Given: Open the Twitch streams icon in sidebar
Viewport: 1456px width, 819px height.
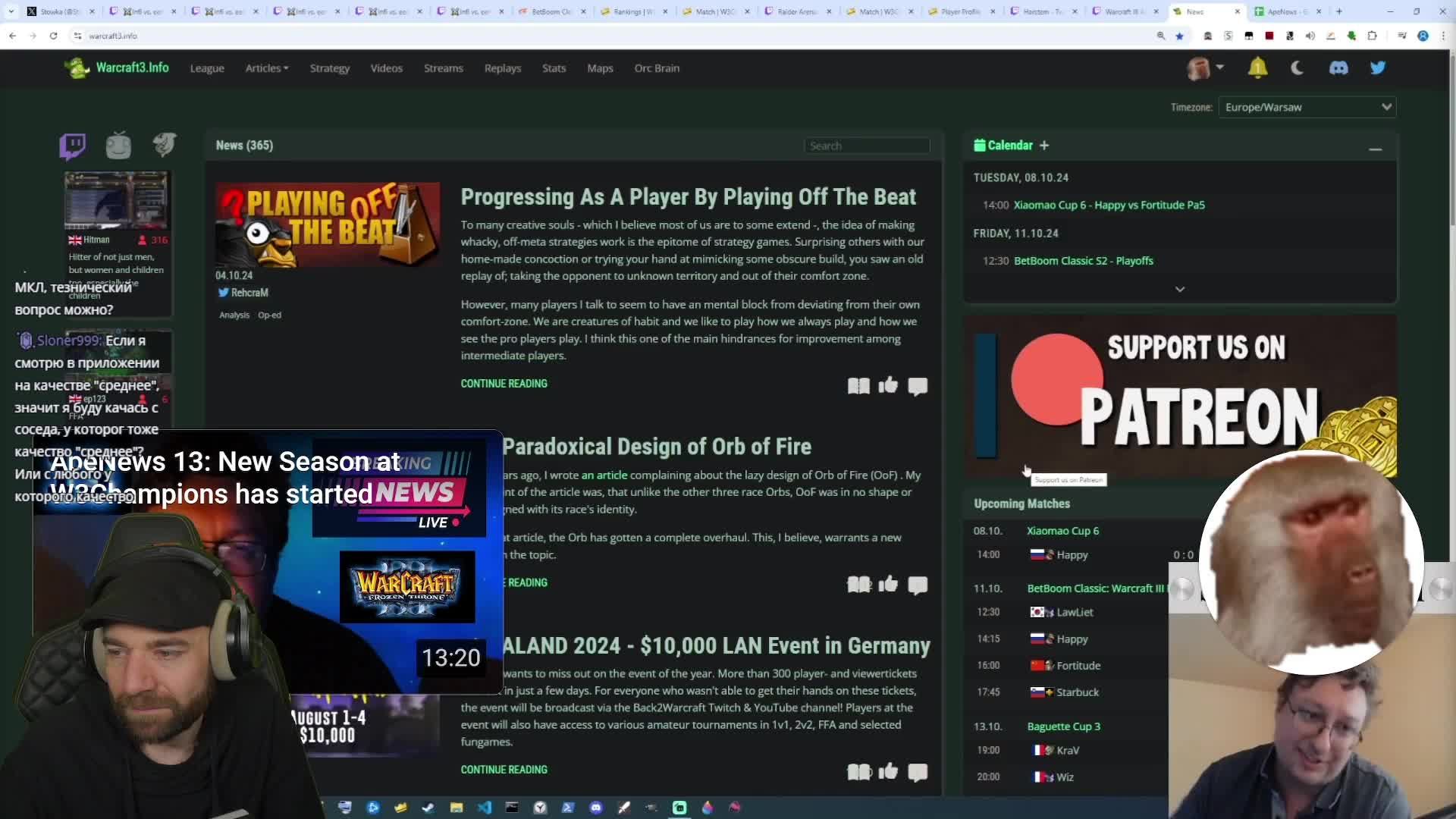Looking at the screenshot, I should tap(73, 145).
